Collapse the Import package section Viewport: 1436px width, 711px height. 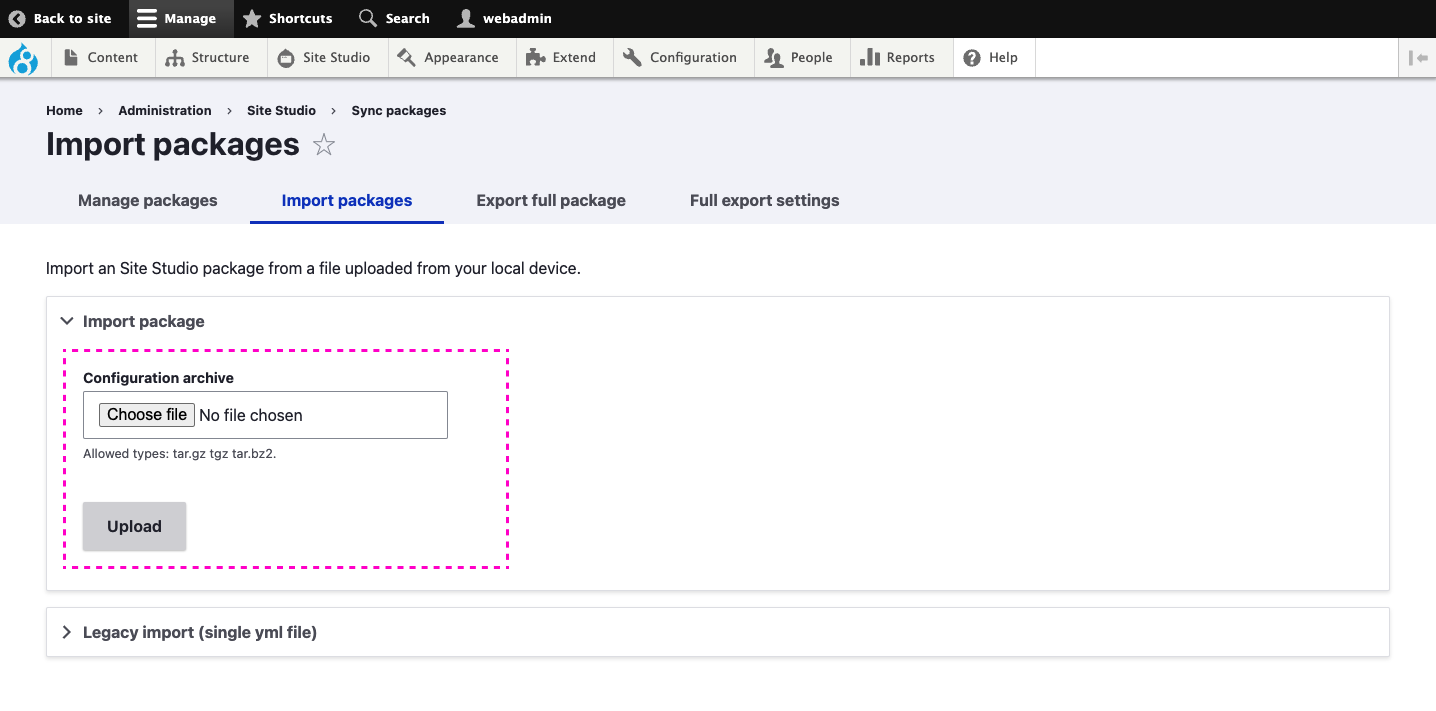[67, 321]
